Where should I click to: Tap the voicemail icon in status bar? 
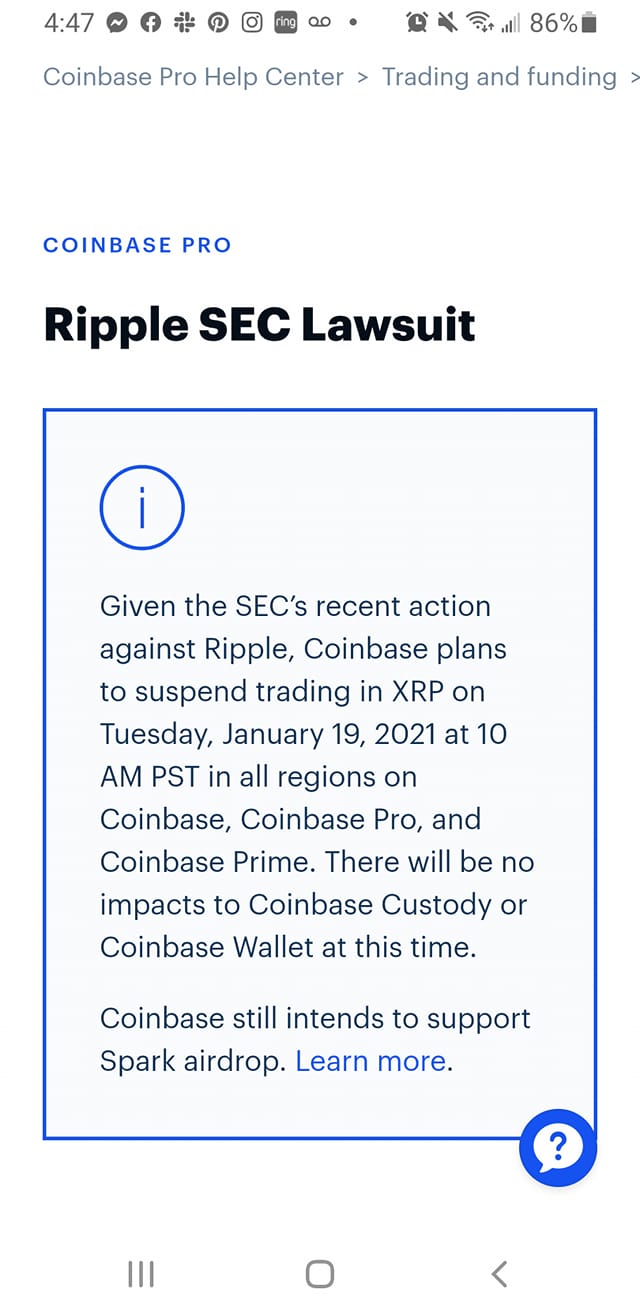click(x=320, y=24)
